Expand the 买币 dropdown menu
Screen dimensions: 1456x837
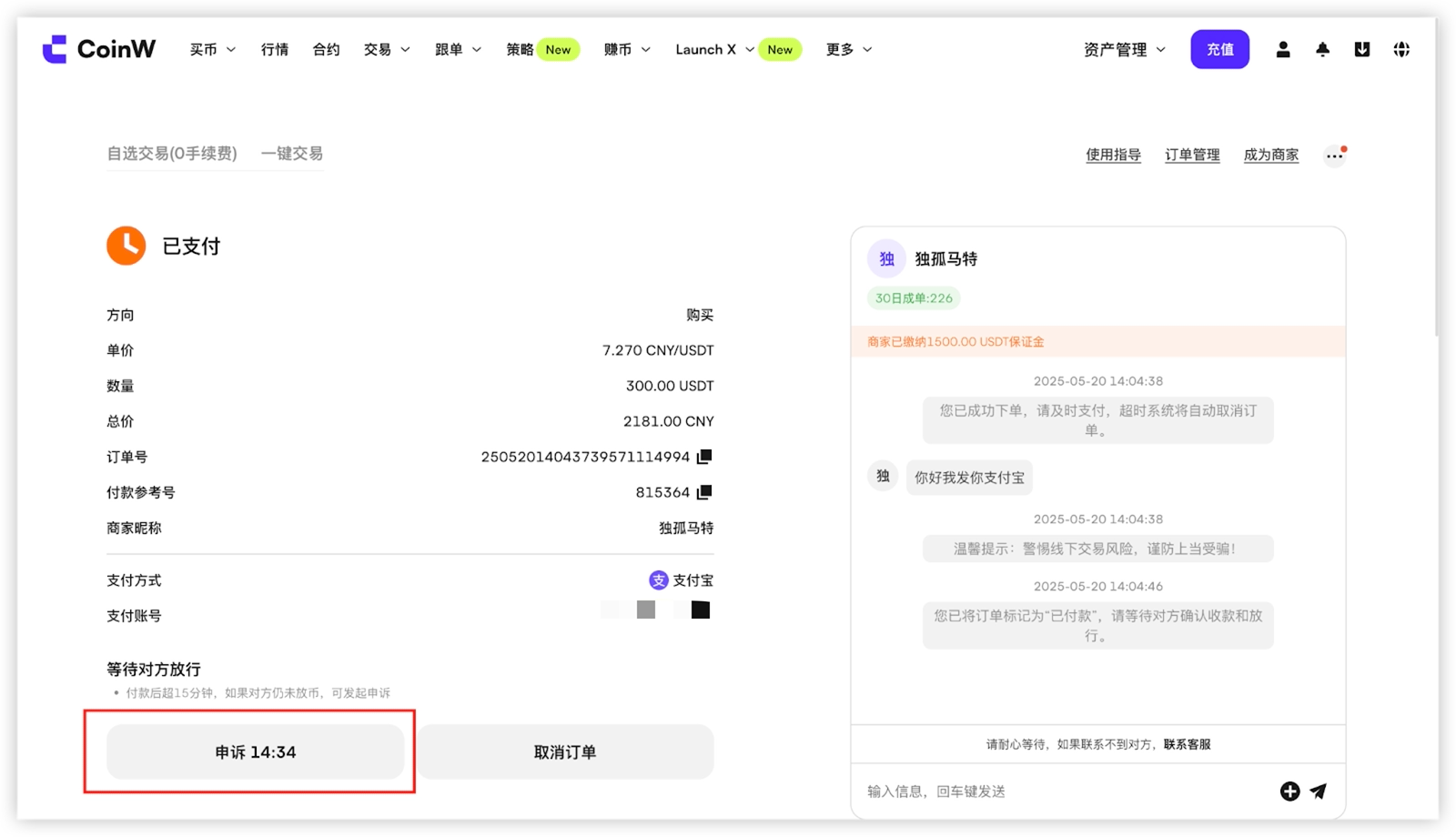tap(213, 49)
